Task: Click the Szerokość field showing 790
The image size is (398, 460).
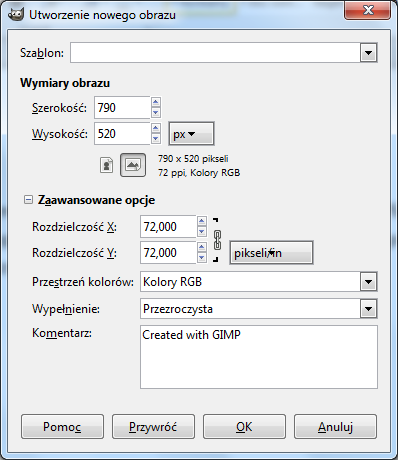Action: pos(122,108)
